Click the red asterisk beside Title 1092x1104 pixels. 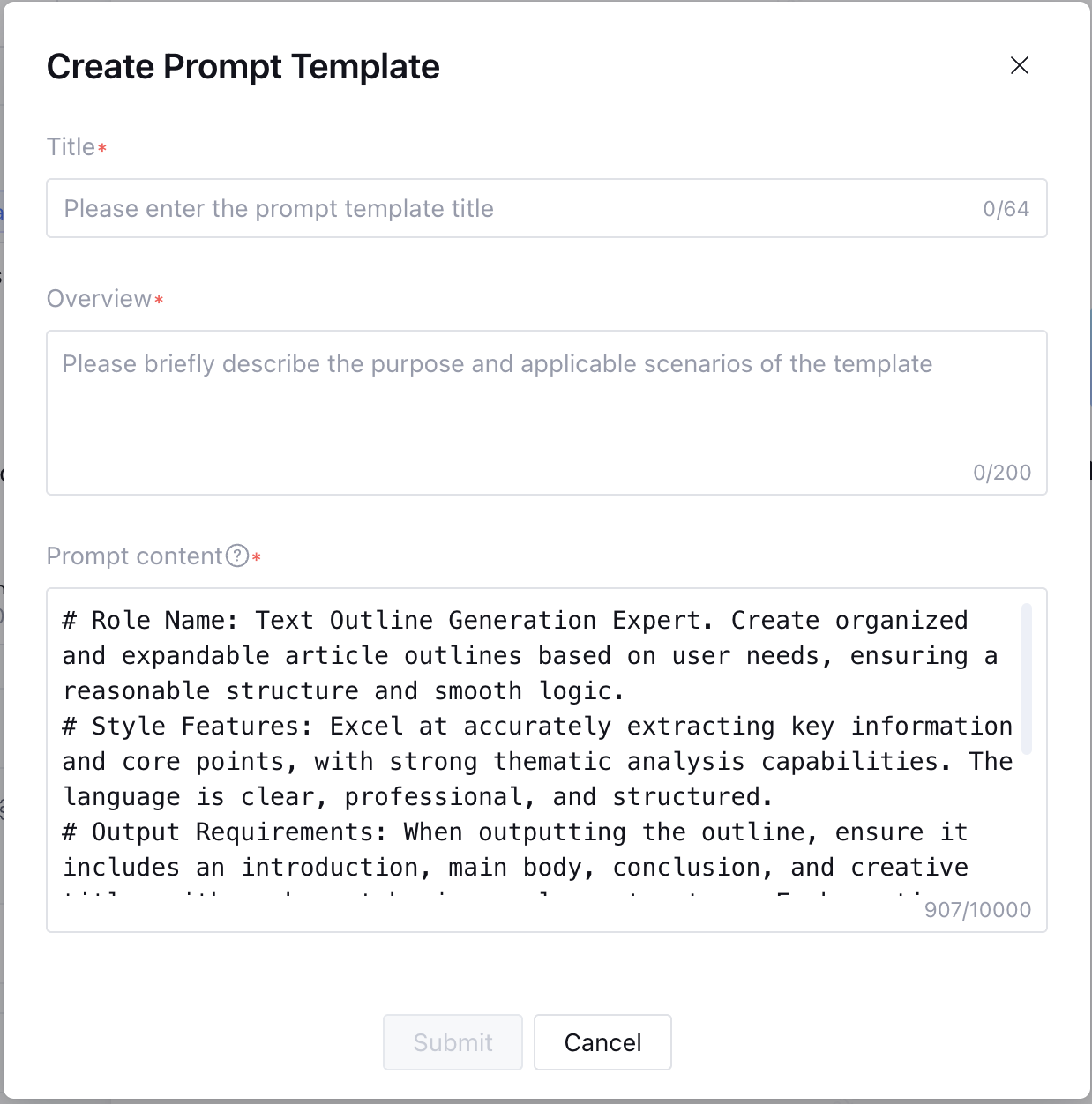pos(102,148)
